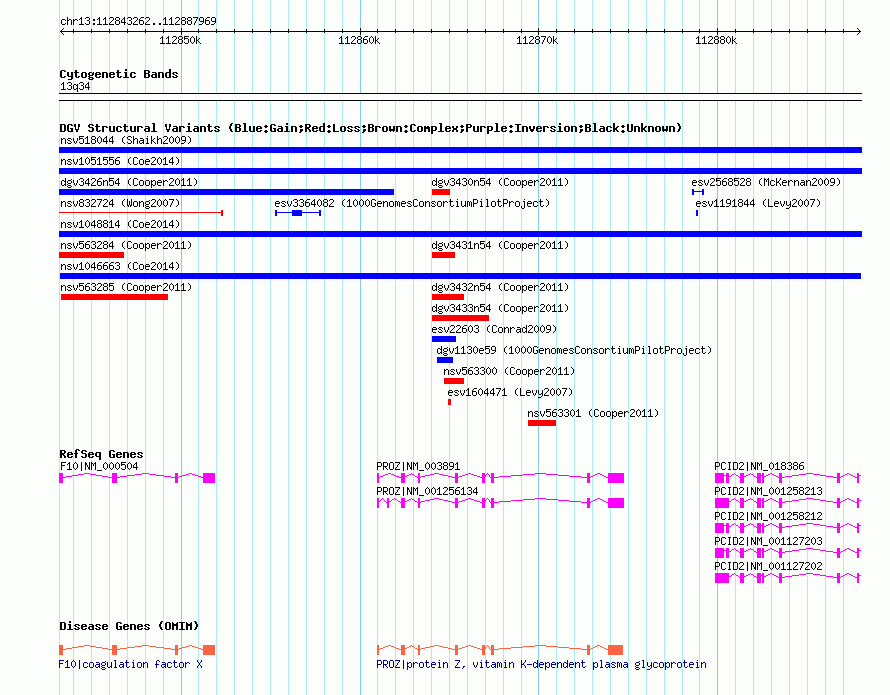Click the blue bar under esv22603

[444, 339]
